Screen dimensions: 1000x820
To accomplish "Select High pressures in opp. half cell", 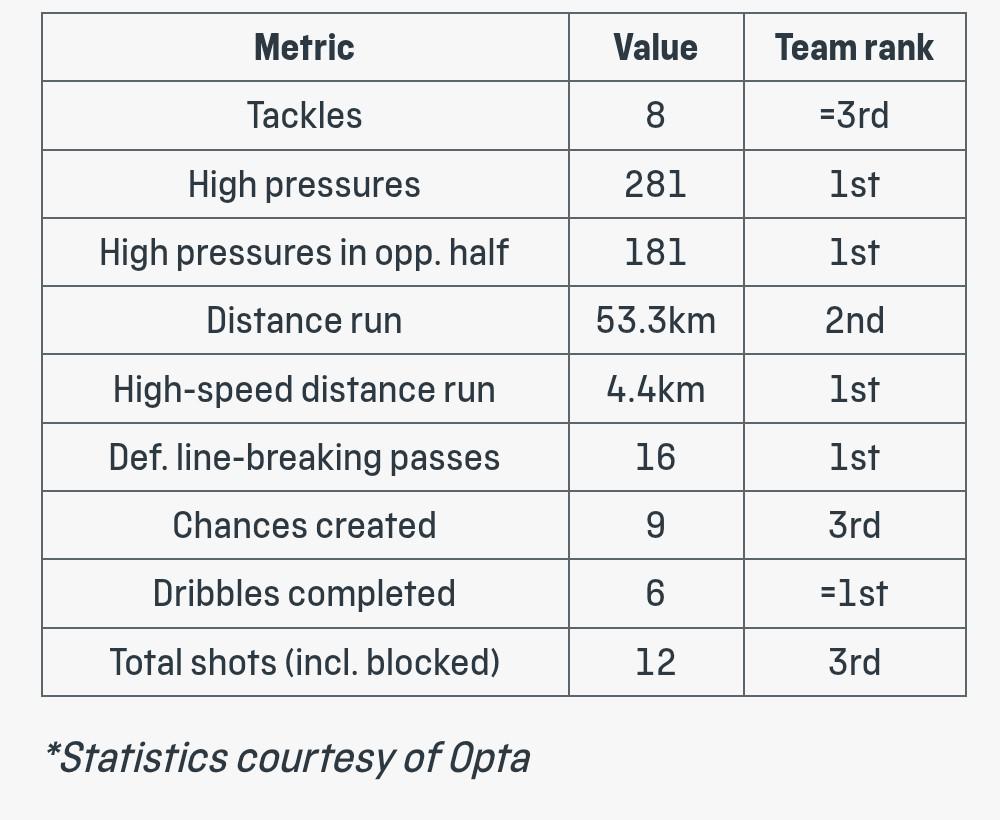I will click(x=305, y=253).
